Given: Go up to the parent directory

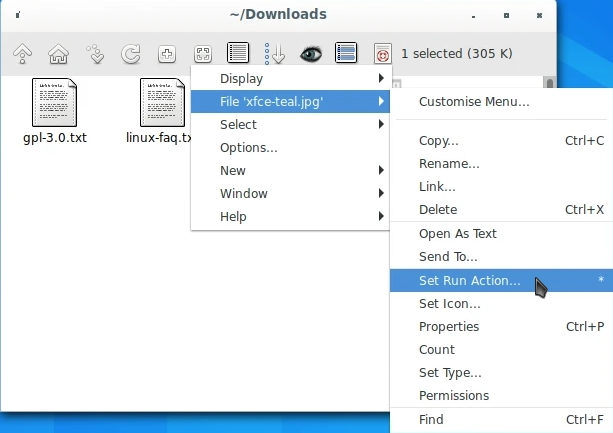Looking at the screenshot, I should 24,54.
